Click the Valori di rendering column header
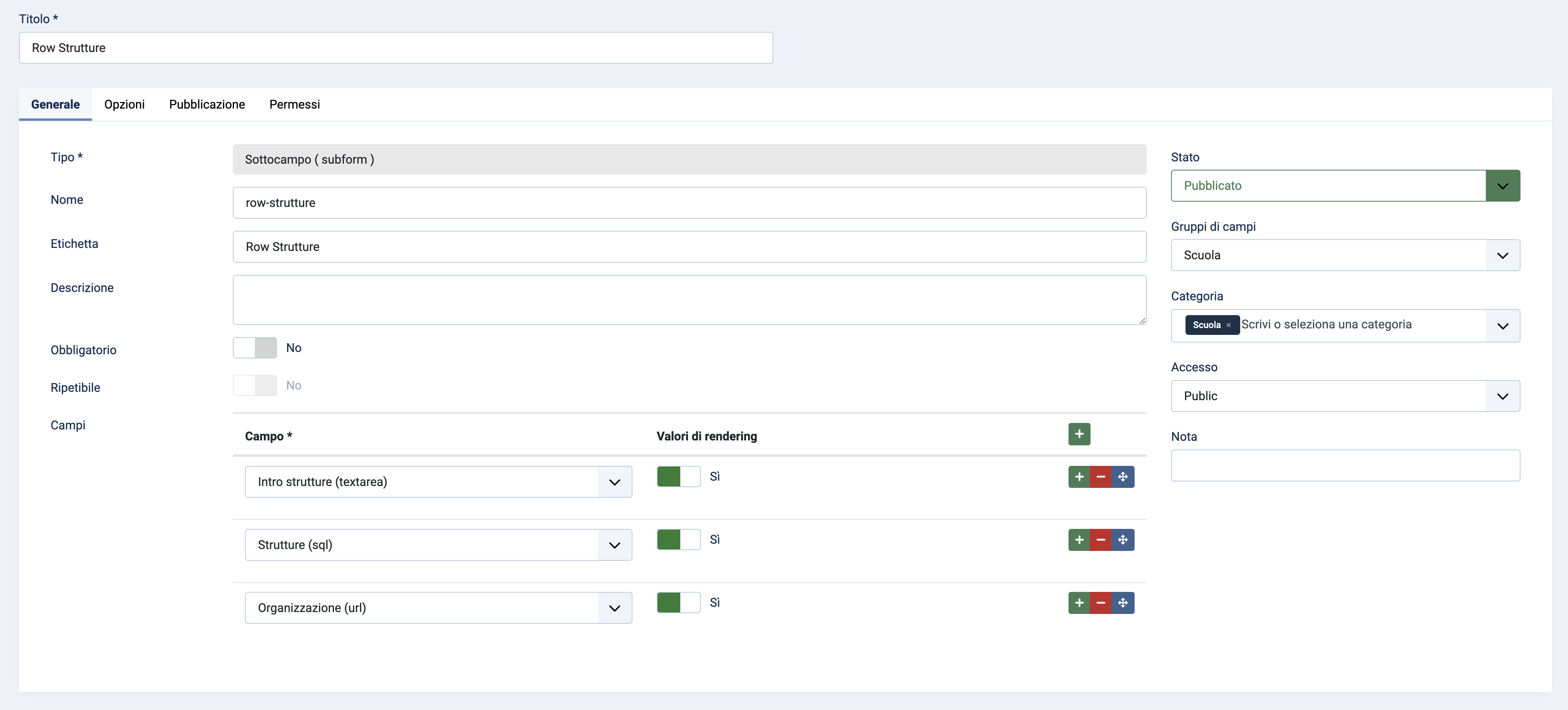1568x710 pixels. 707,436
